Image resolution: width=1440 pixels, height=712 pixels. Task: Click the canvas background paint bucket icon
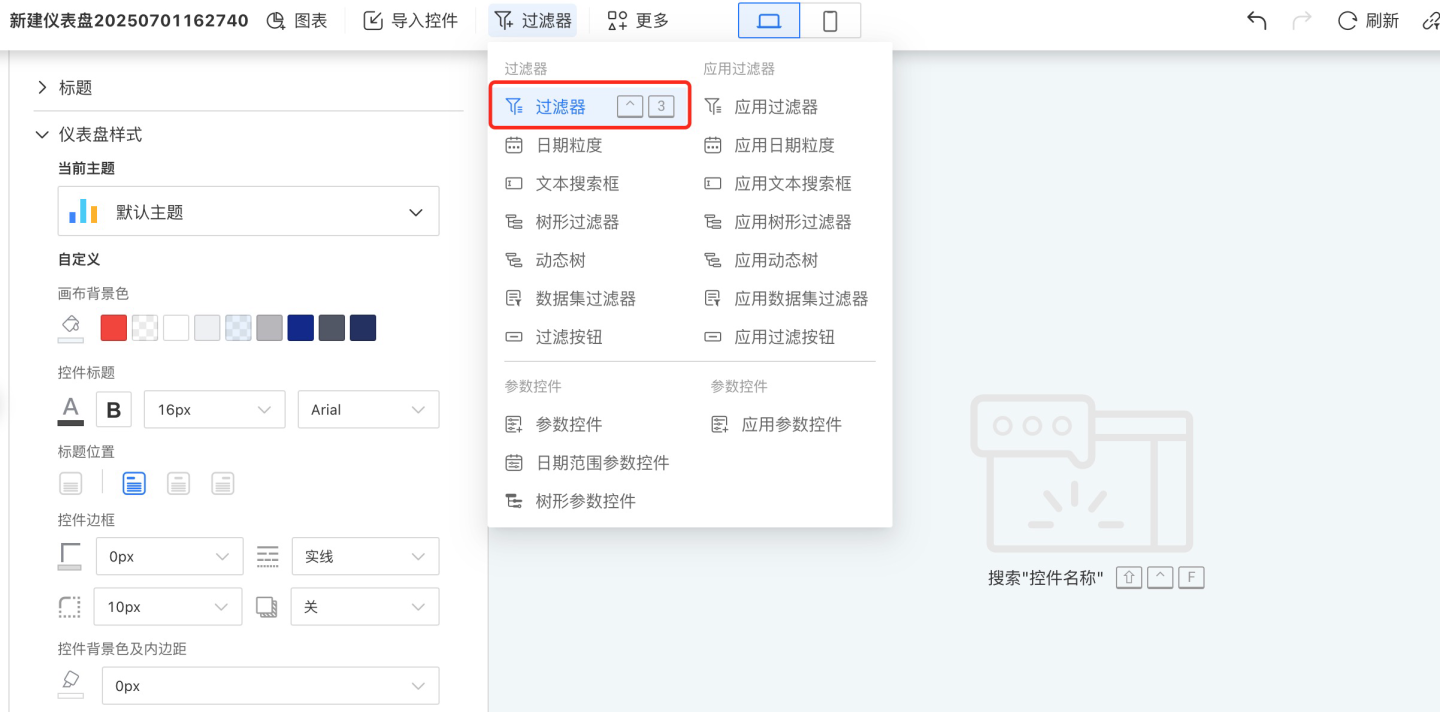coord(70,327)
